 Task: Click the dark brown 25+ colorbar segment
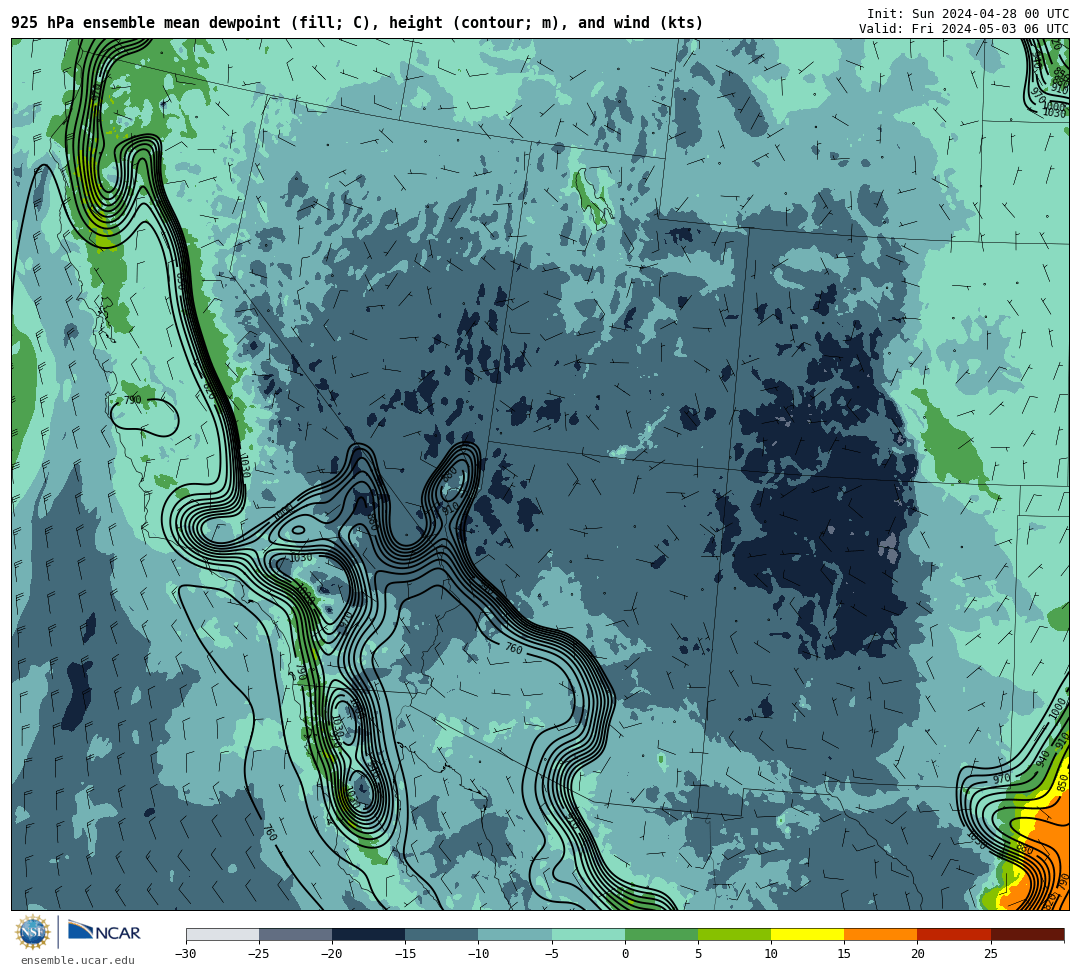[x=1028, y=934]
